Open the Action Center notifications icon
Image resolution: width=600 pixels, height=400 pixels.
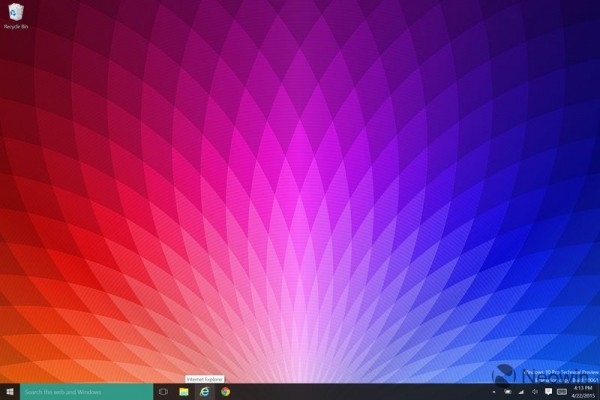coord(548,391)
